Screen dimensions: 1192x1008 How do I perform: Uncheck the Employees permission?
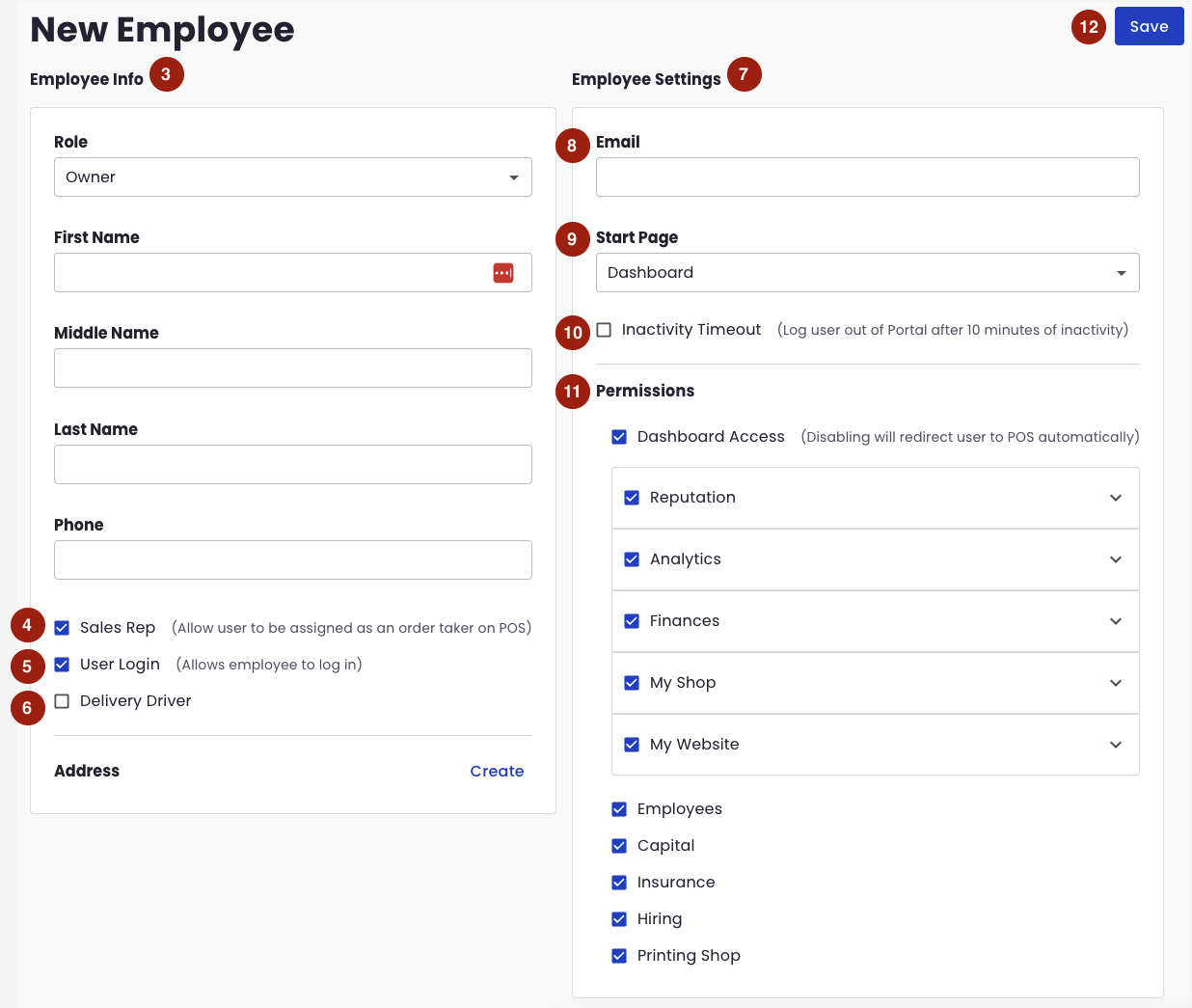click(619, 808)
